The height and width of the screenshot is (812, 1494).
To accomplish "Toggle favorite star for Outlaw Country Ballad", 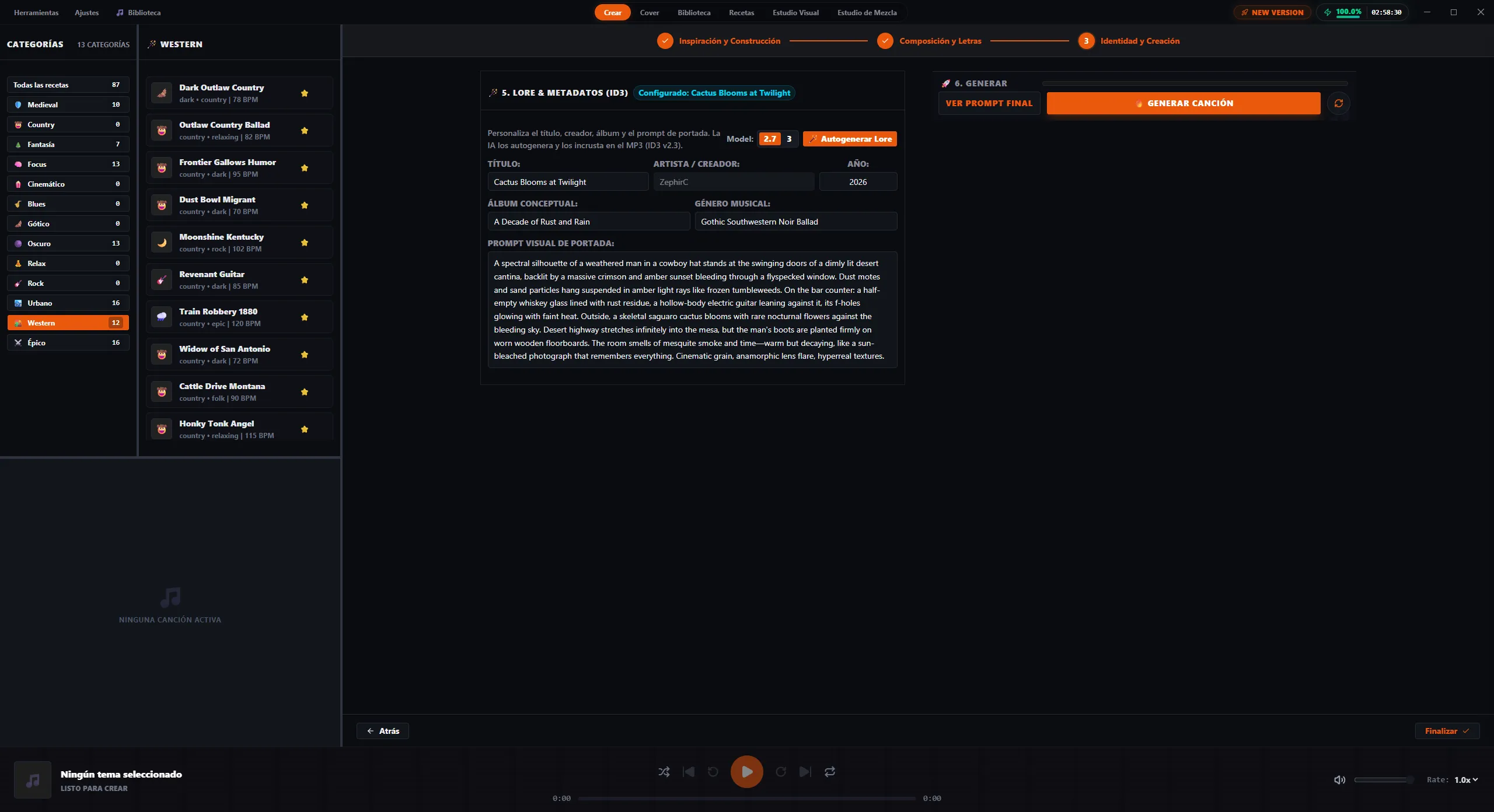I will [304, 131].
